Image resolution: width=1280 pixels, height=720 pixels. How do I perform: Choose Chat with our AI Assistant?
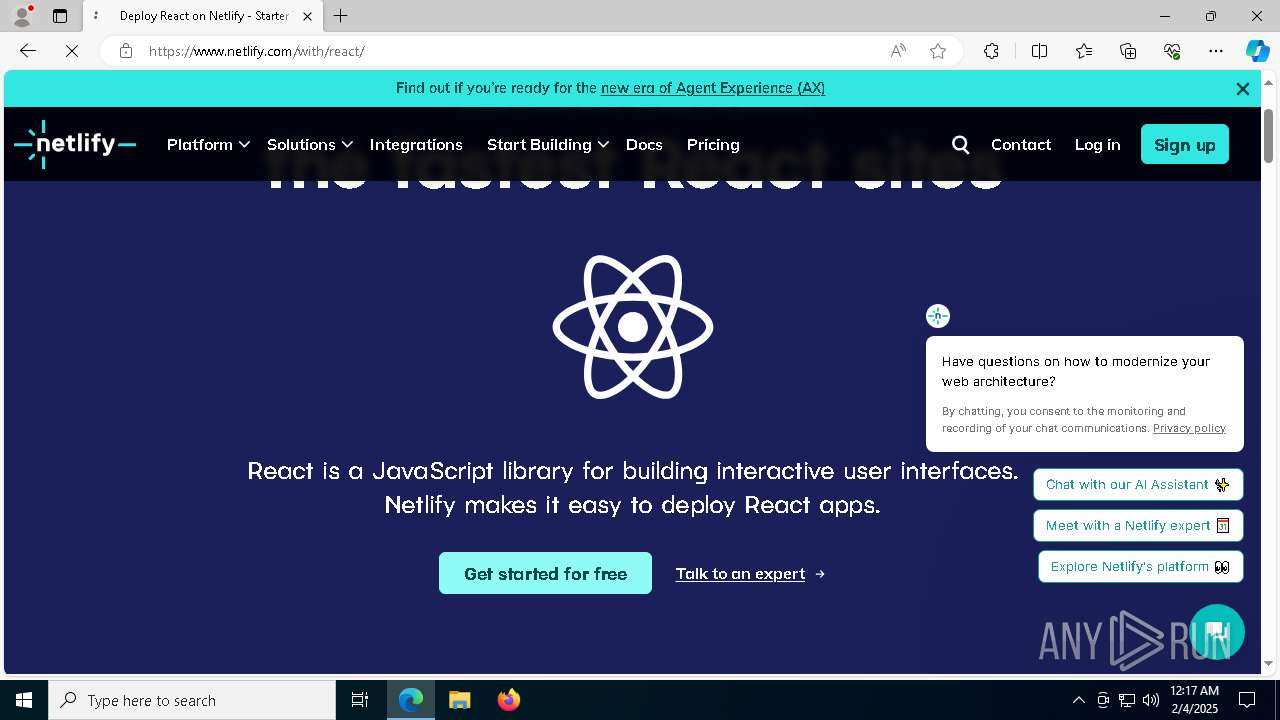[1138, 485]
